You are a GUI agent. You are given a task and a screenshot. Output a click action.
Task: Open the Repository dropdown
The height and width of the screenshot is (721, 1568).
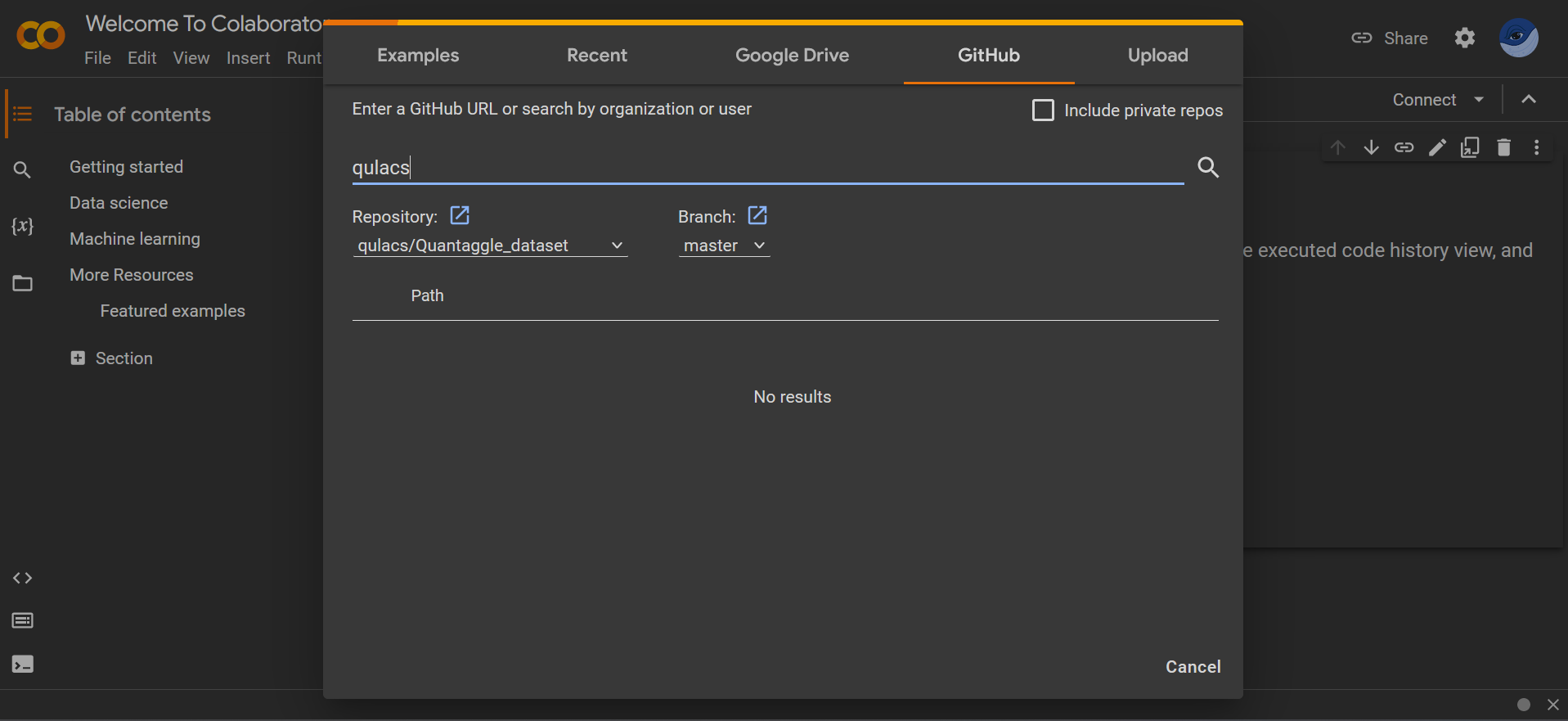490,246
